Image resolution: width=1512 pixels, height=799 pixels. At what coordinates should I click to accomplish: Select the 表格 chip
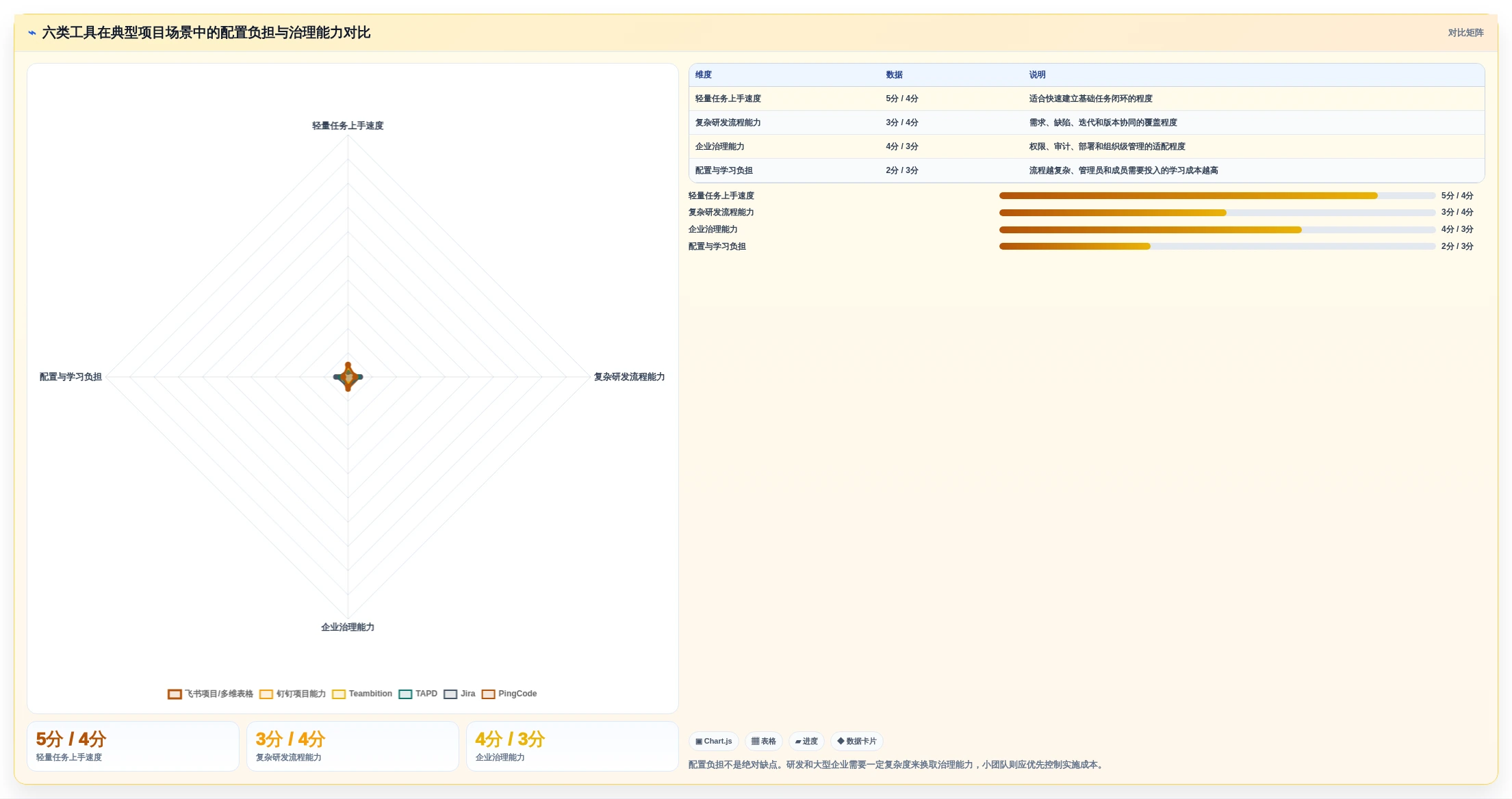764,741
